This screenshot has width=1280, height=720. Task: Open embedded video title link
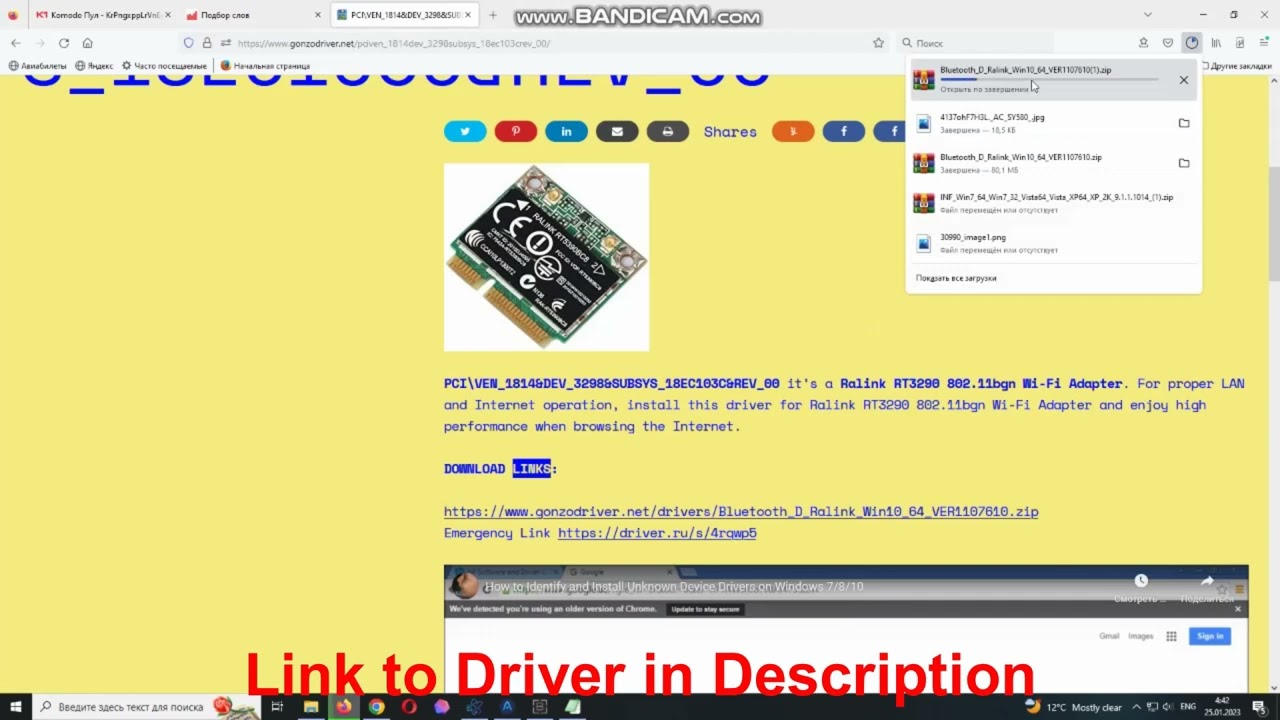click(674, 587)
